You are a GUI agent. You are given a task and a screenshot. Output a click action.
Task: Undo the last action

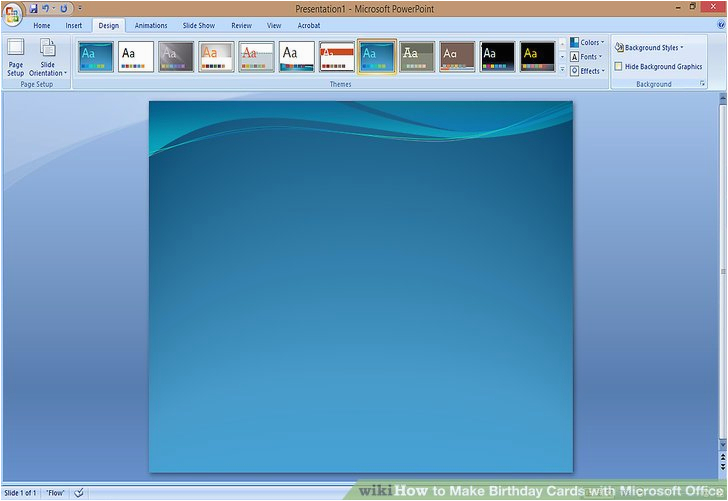(x=46, y=8)
